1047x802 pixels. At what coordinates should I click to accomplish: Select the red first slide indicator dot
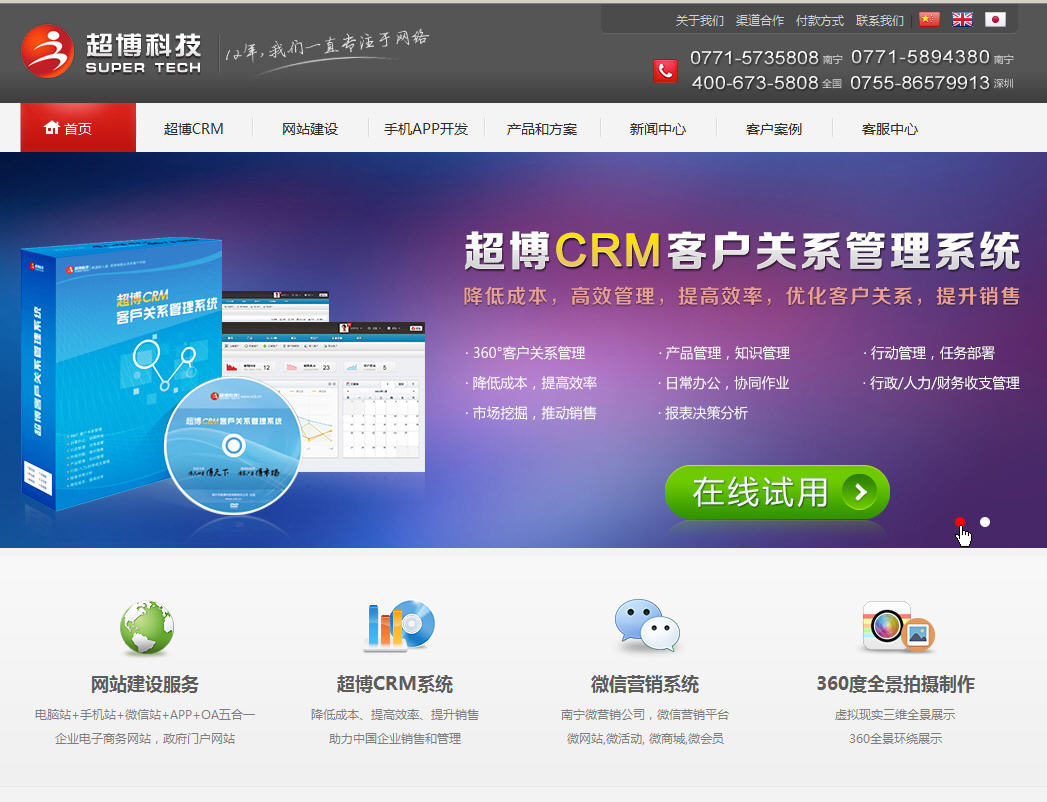pyautogui.click(x=960, y=522)
